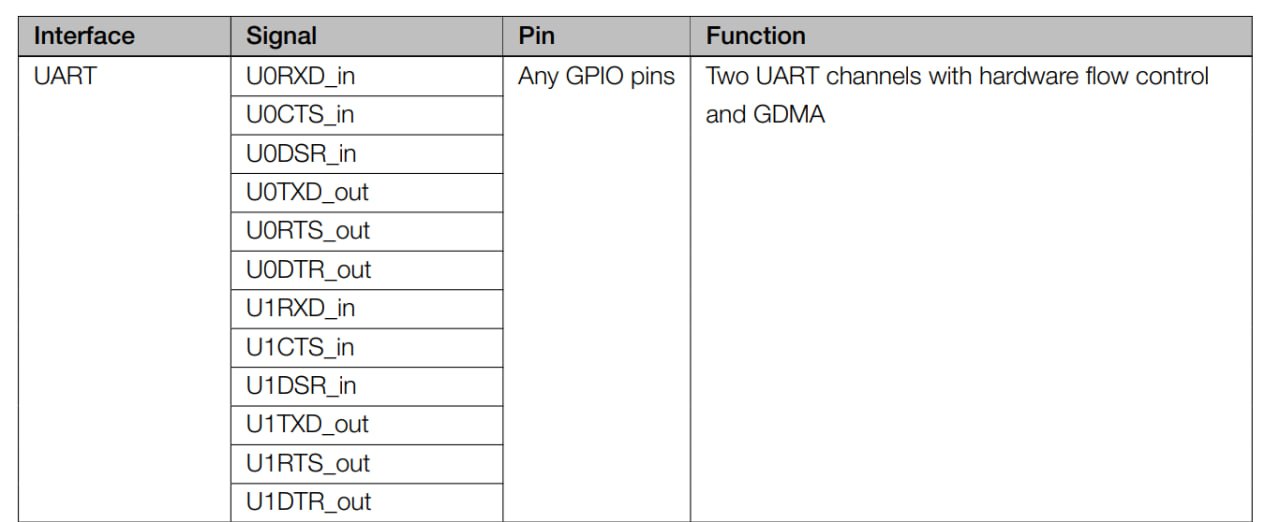Click the U1TXD_out signal row
This screenshot has width=1280, height=522.
[307, 424]
